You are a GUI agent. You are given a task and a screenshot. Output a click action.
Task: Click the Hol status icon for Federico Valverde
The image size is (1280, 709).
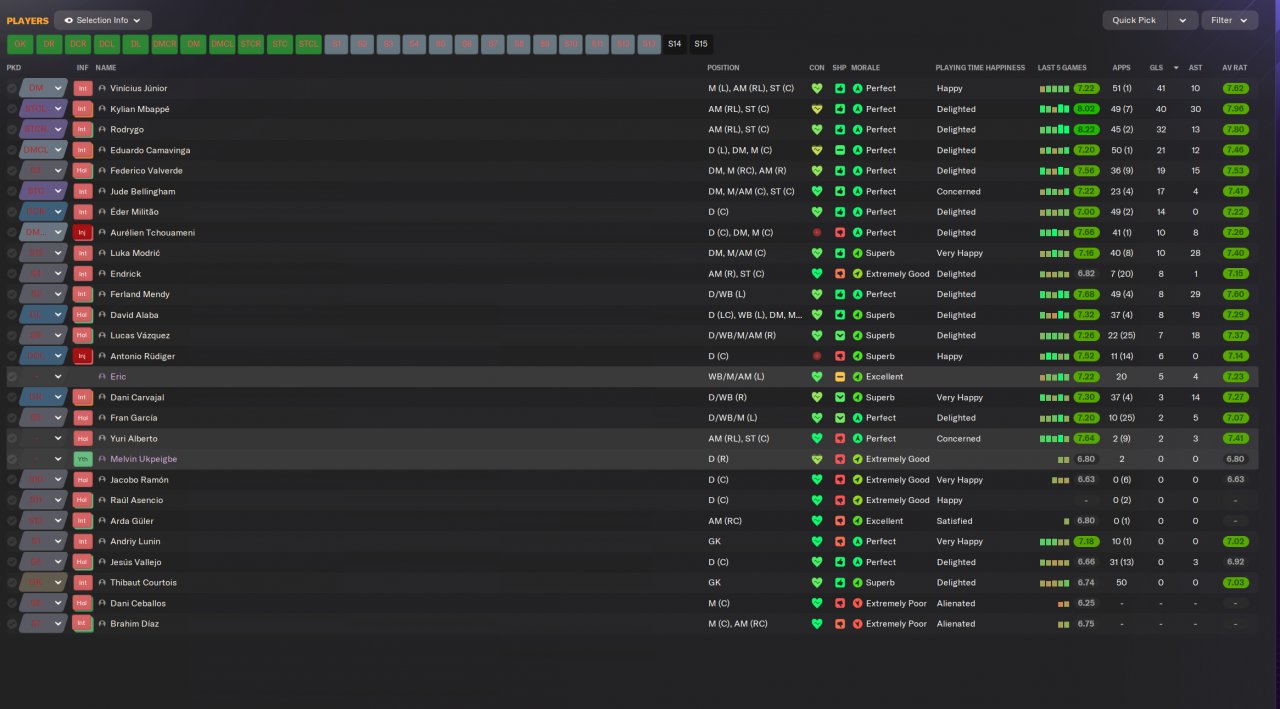[83, 171]
